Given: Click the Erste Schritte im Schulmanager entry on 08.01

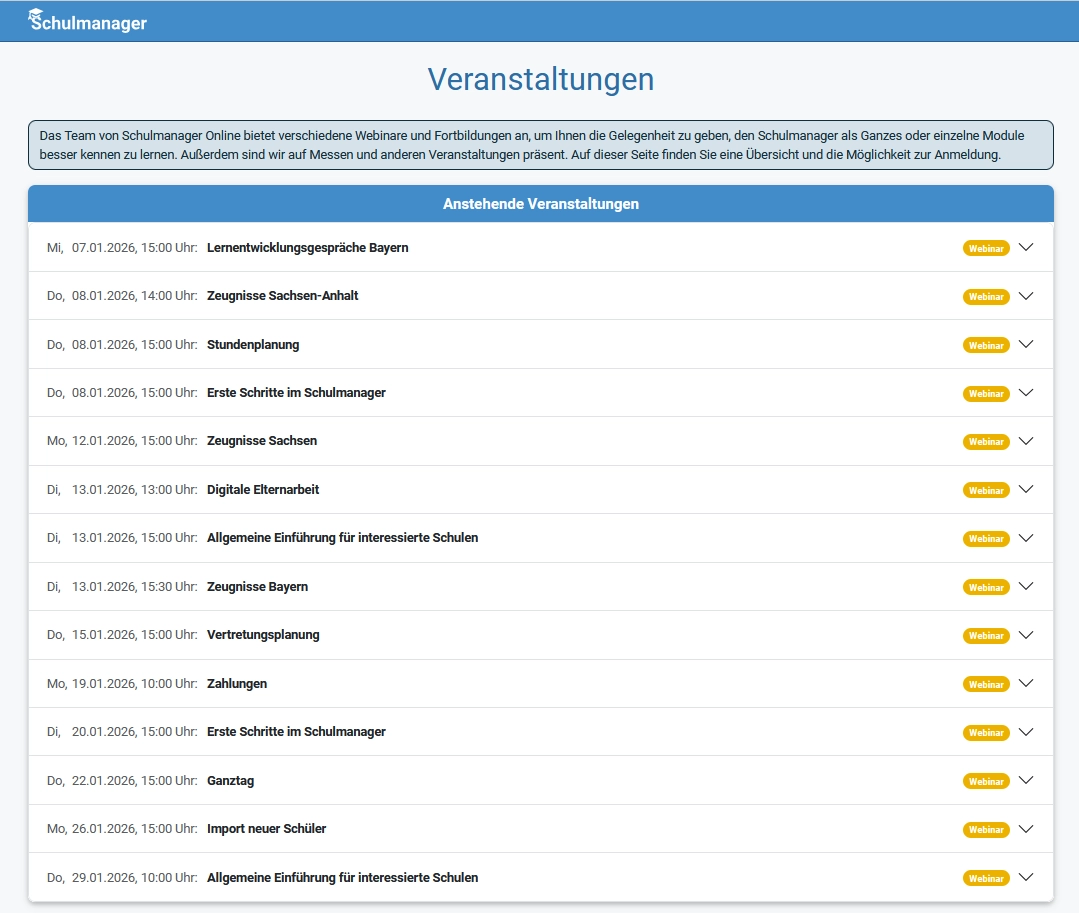Looking at the screenshot, I should pos(296,393).
